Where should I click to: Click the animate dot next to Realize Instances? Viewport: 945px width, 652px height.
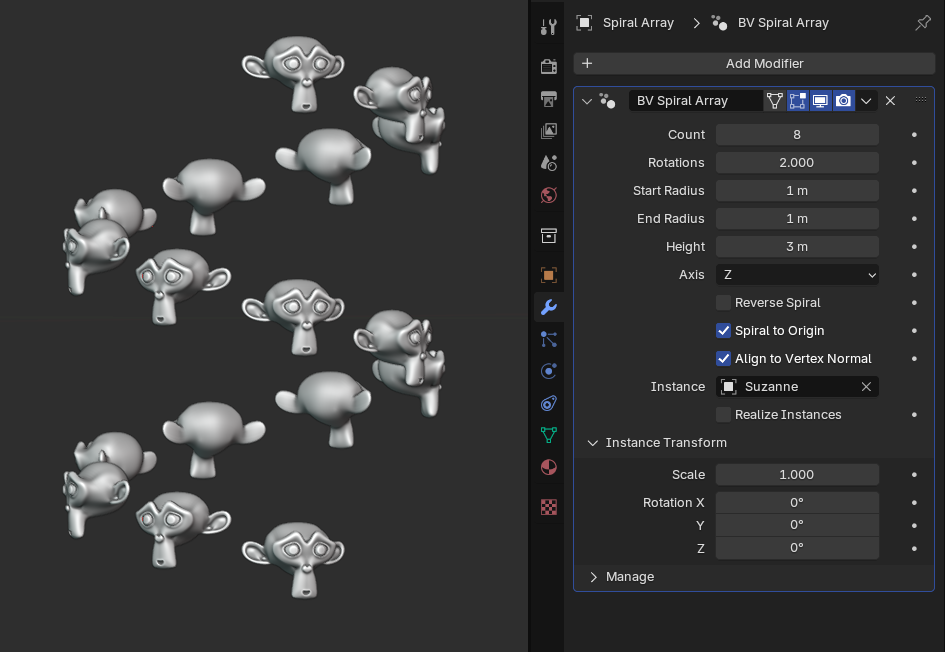pos(914,415)
